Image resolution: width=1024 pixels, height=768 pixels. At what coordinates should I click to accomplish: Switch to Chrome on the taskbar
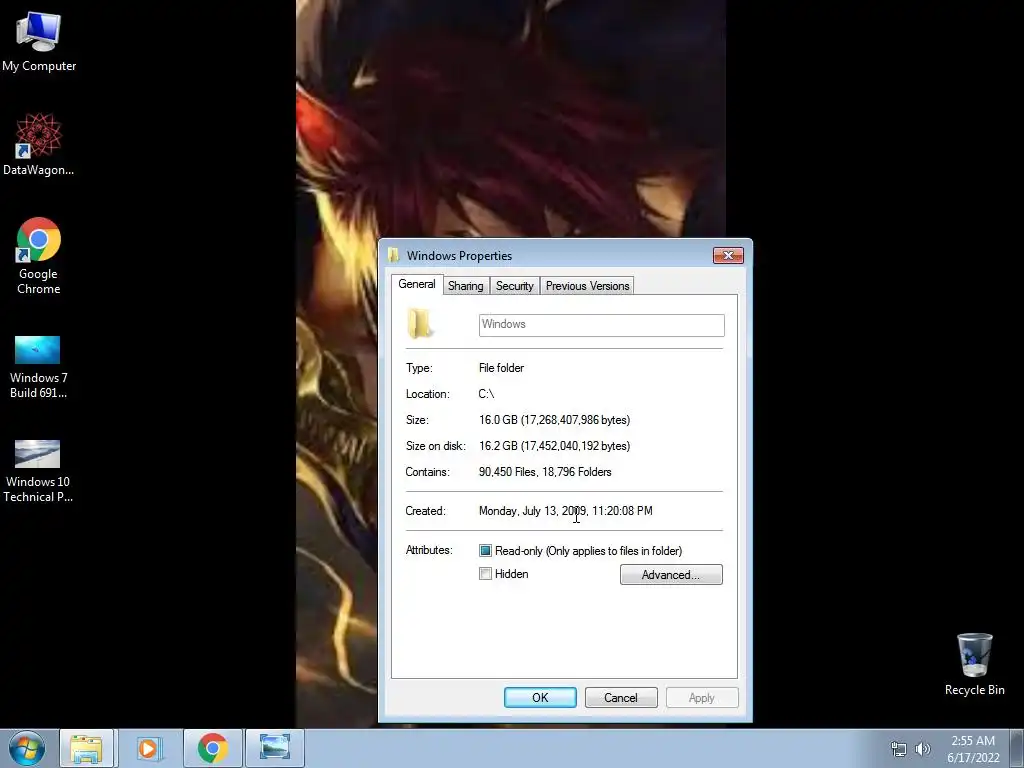click(212, 748)
